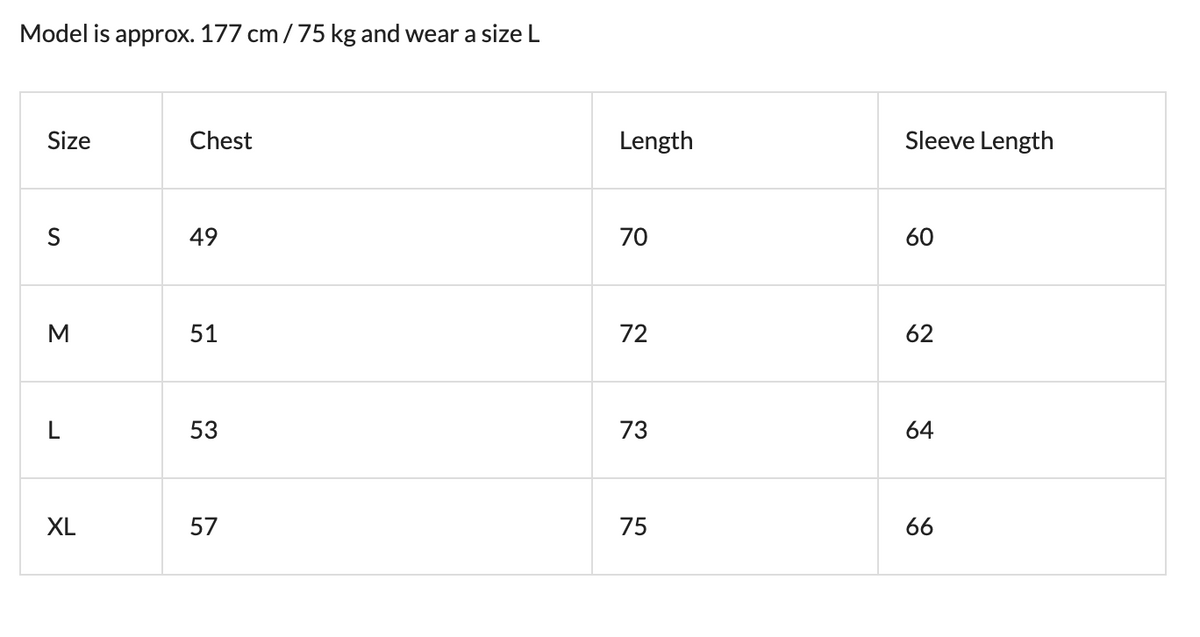Click length value 73 in L row
This screenshot has width=1200, height=637.
pos(633,431)
